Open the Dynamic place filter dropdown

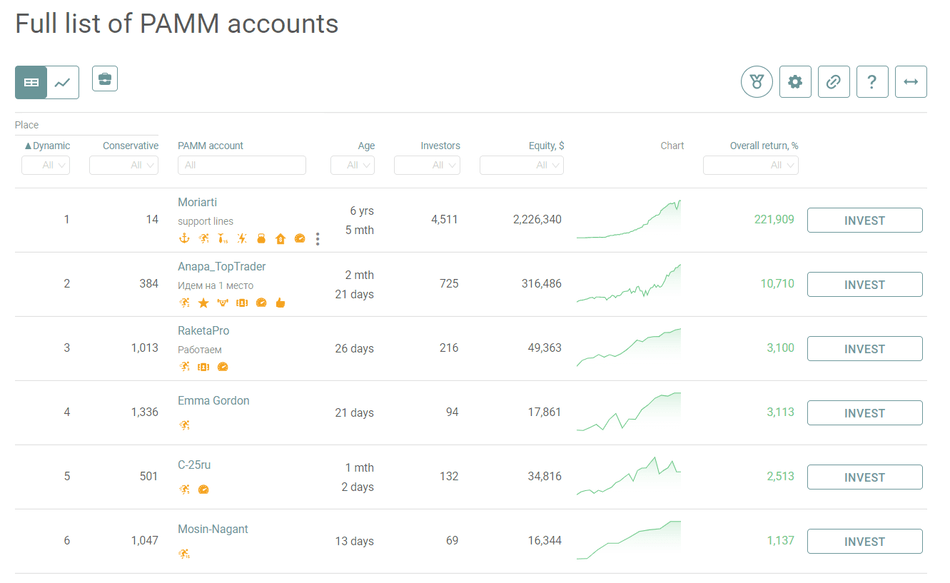[46, 165]
